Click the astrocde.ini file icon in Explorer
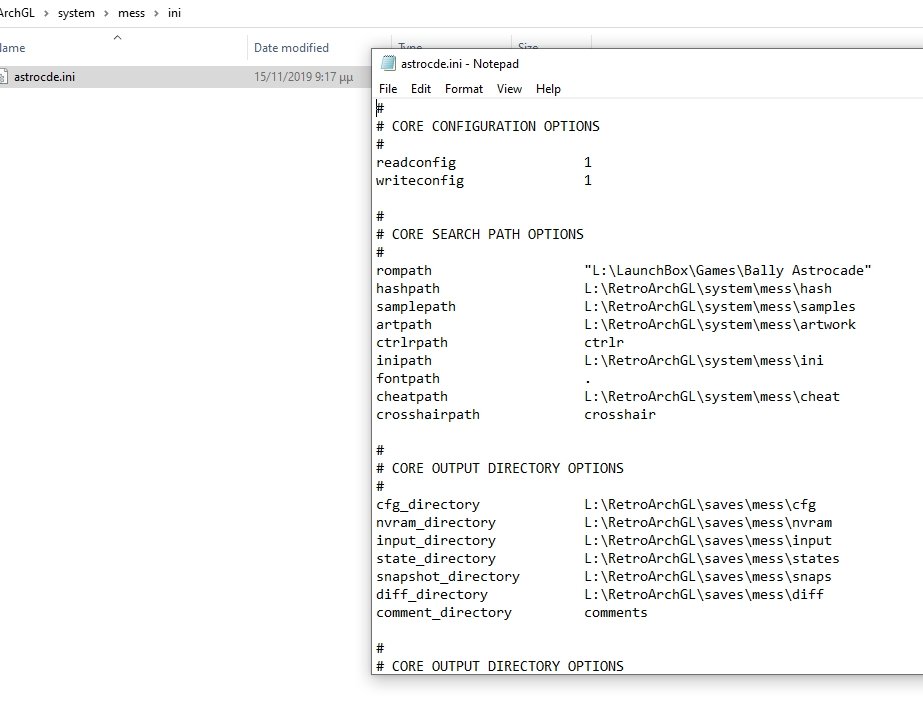Screen dimensions: 923x709 (x=4, y=77)
